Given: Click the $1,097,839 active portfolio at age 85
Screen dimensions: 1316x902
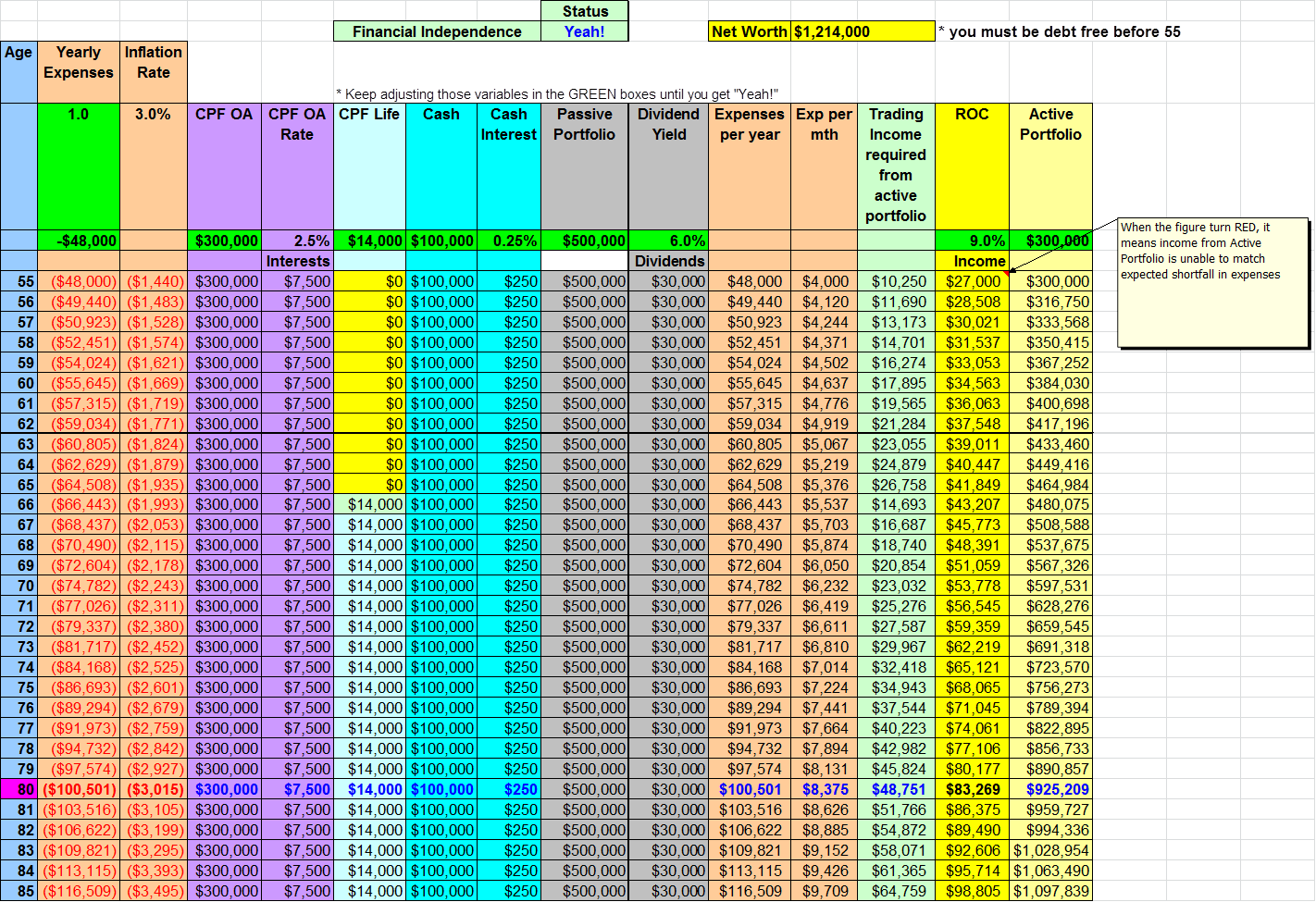Looking at the screenshot, I should 1051,891.
